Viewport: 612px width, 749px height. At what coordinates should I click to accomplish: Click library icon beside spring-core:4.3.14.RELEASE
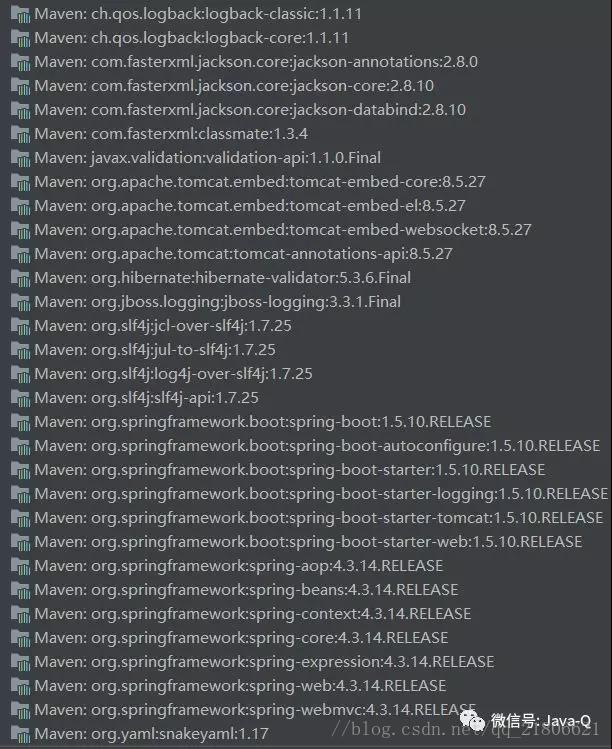coord(21,638)
